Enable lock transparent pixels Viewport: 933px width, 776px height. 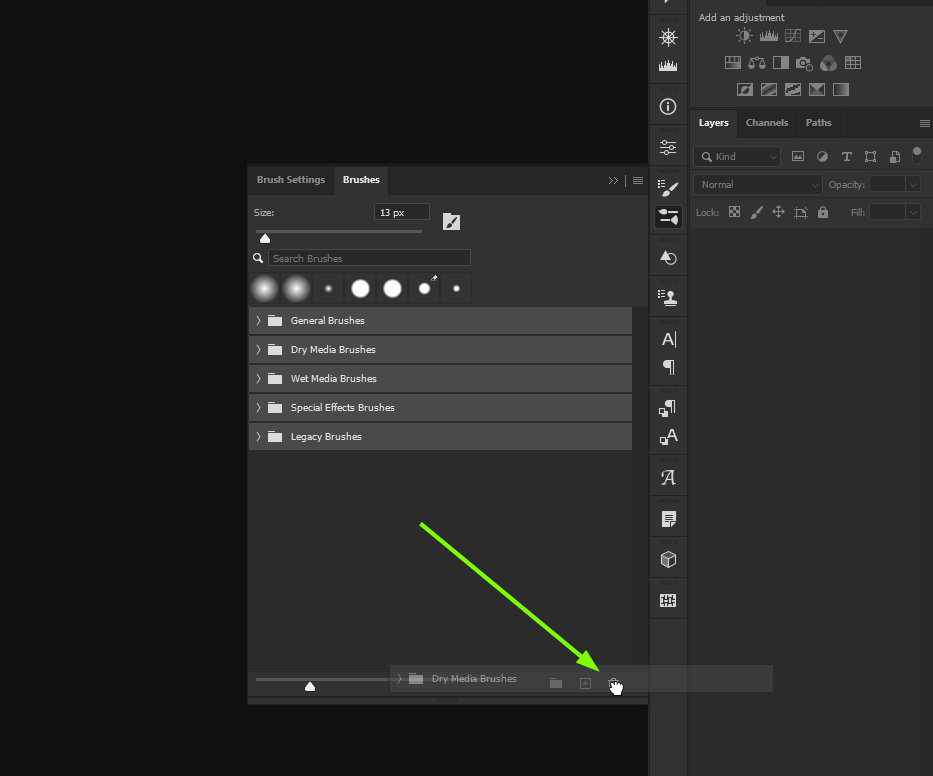[734, 212]
